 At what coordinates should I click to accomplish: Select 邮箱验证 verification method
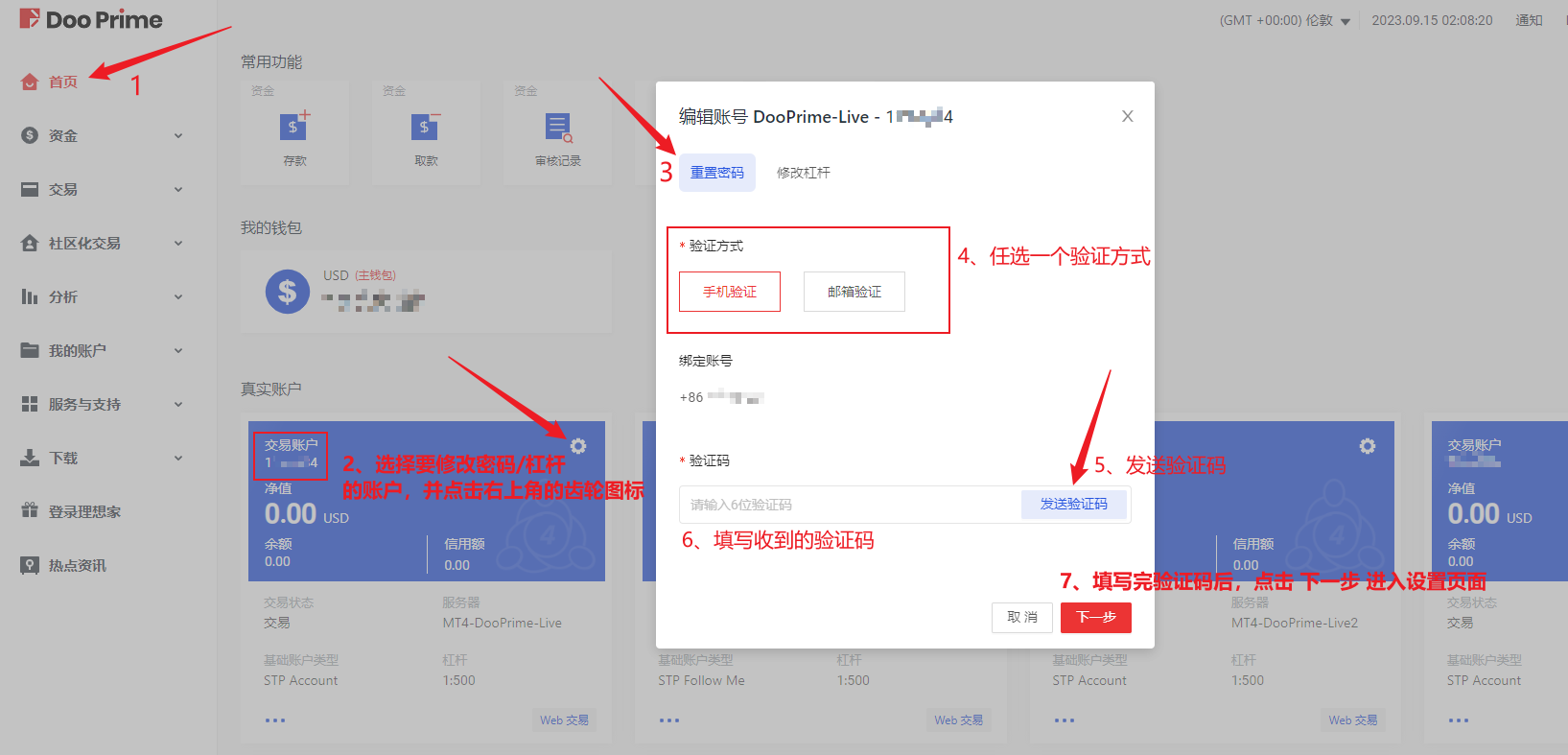(854, 292)
